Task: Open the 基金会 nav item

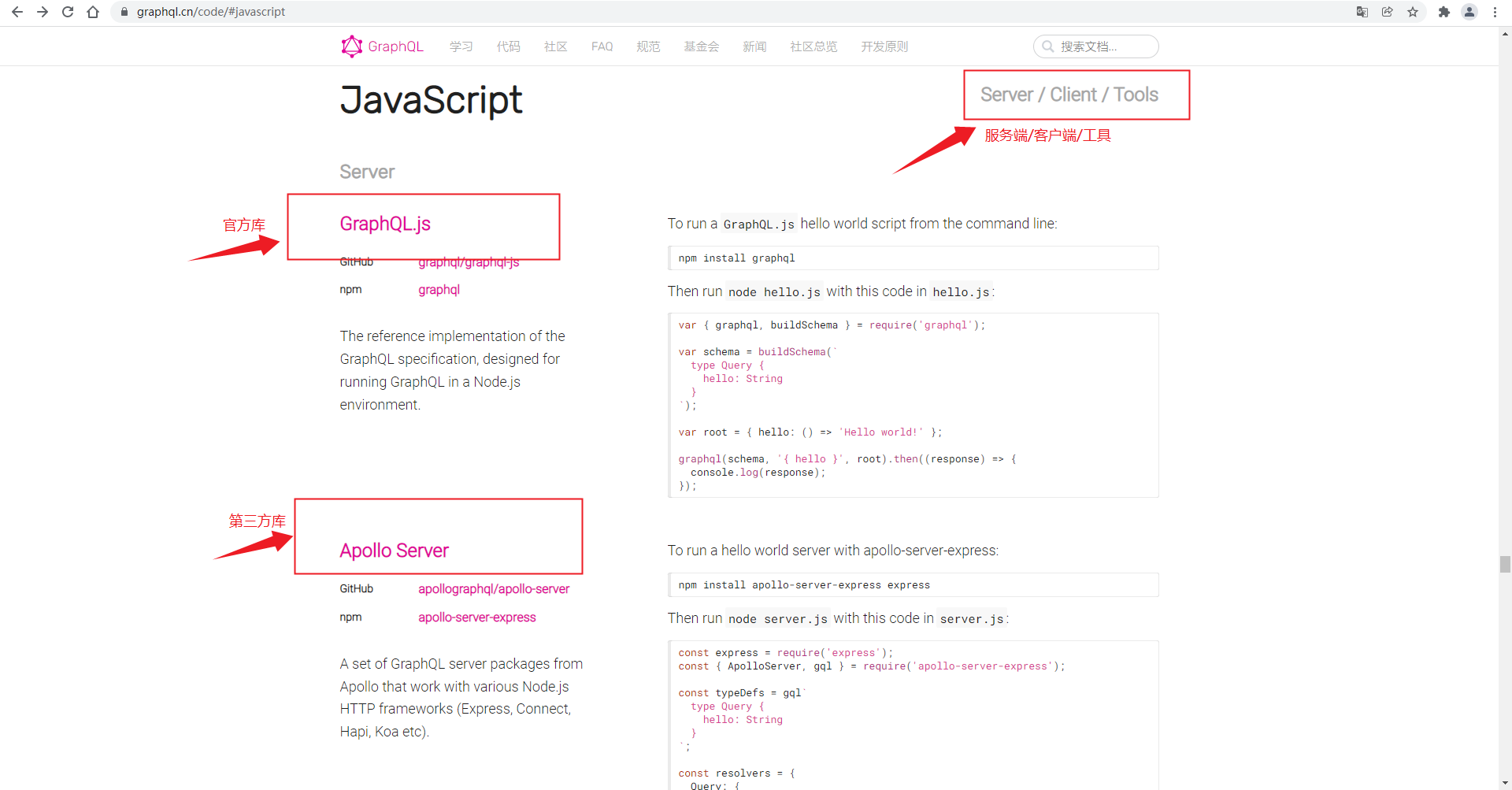Action: coord(702,46)
